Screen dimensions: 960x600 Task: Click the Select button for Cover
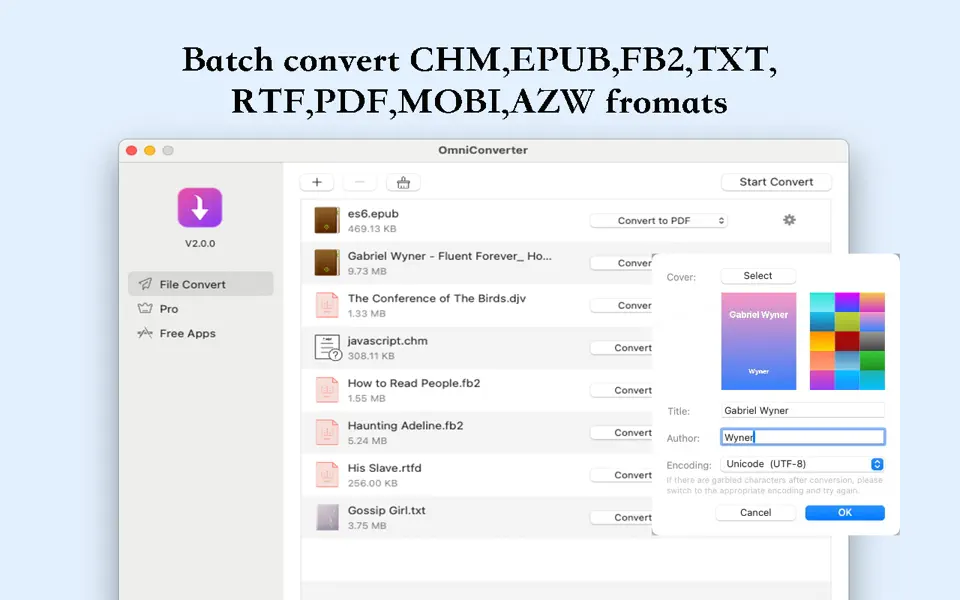click(757, 275)
